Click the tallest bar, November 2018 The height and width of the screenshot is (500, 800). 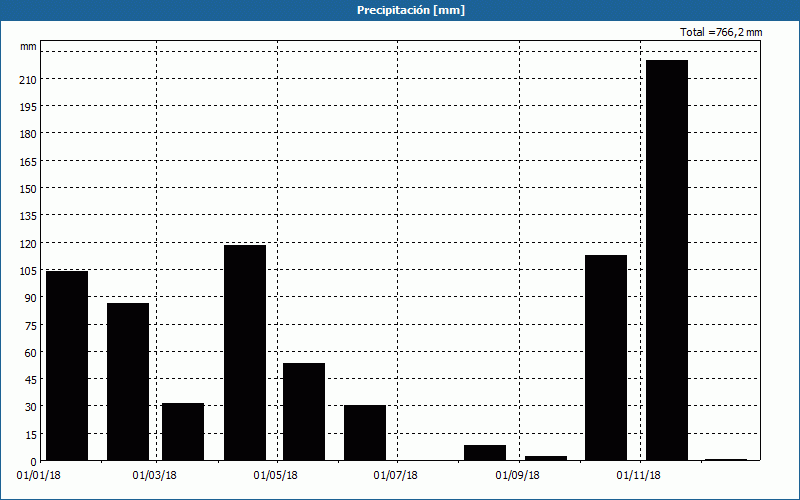click(667, 260)
